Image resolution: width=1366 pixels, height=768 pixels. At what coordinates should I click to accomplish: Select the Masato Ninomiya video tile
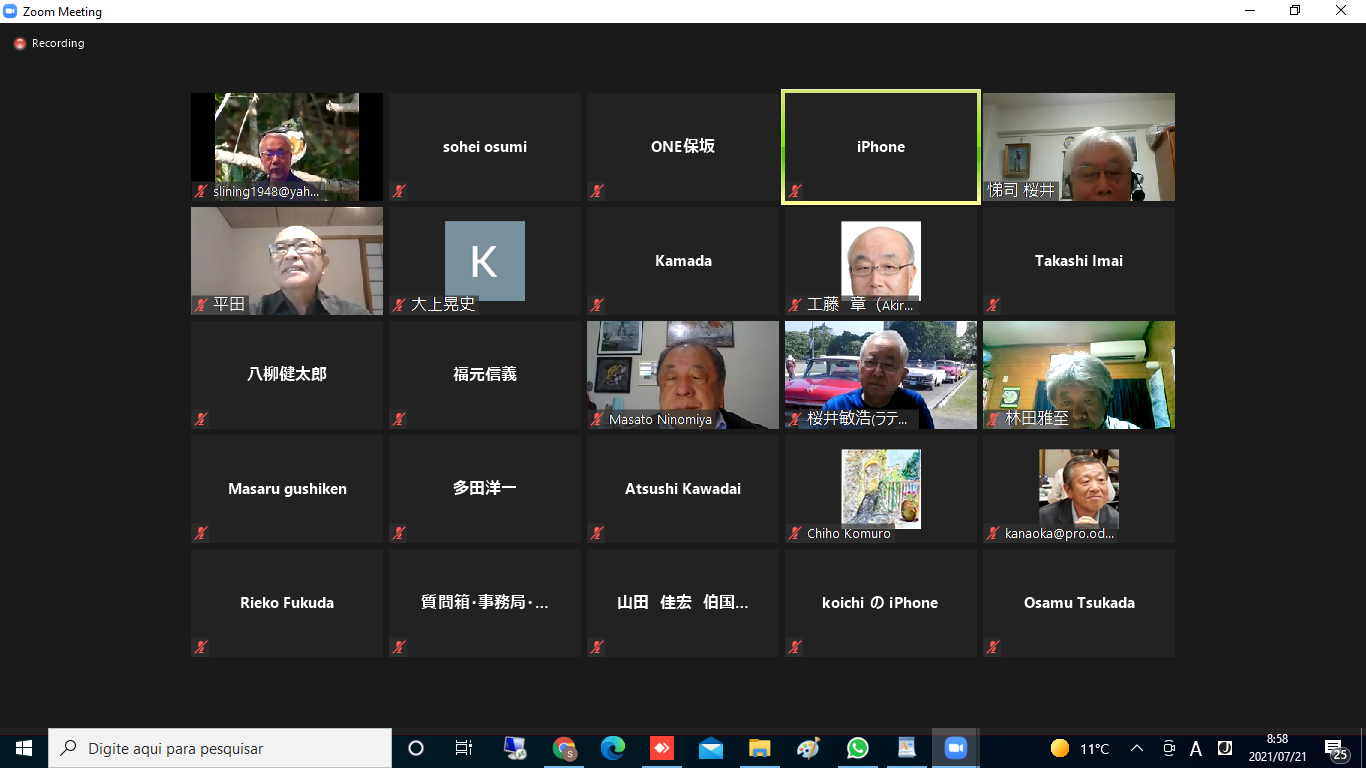pyautogui.click(x=683, y=375)
